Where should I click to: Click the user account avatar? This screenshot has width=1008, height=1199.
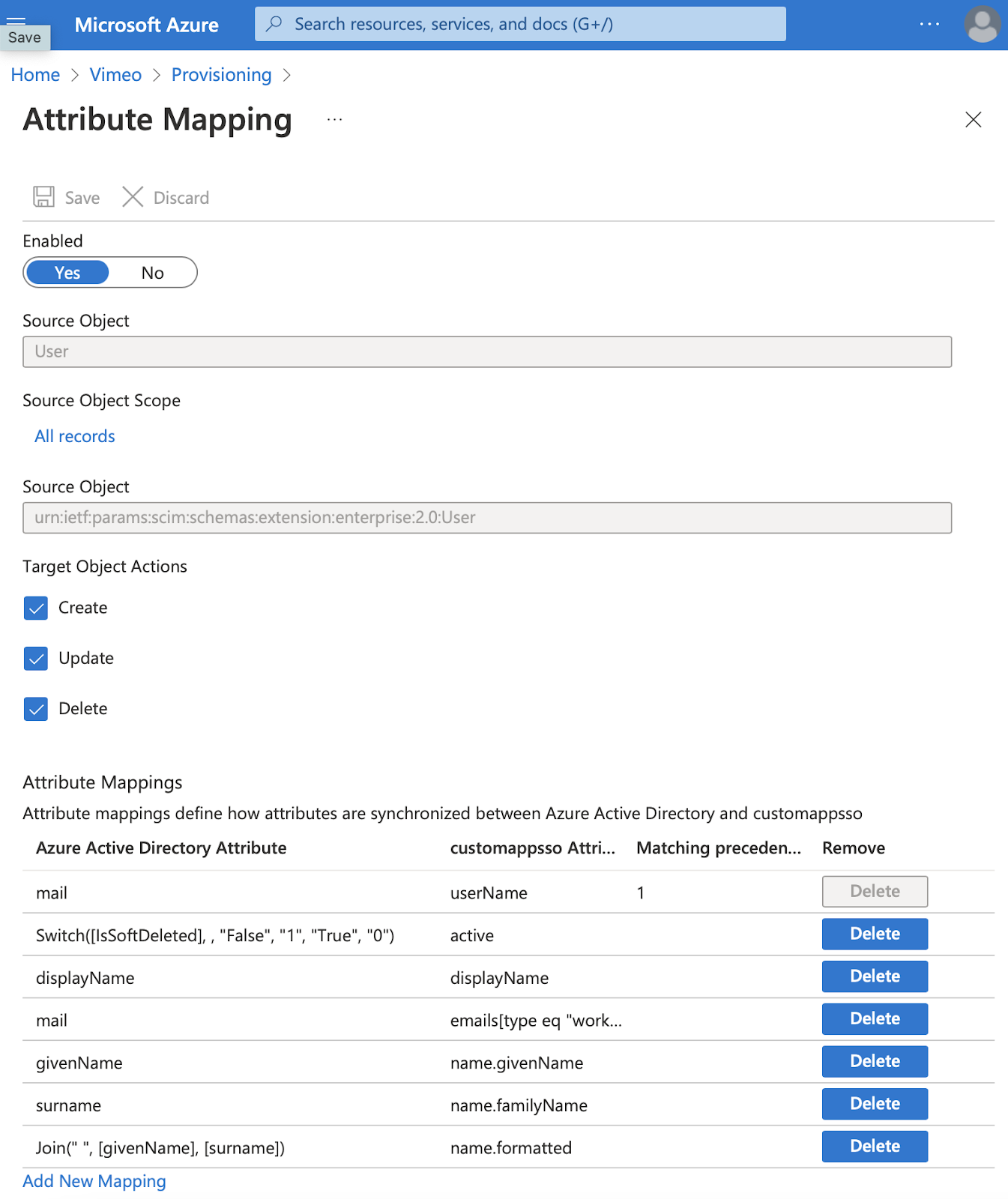click(982, 25)
